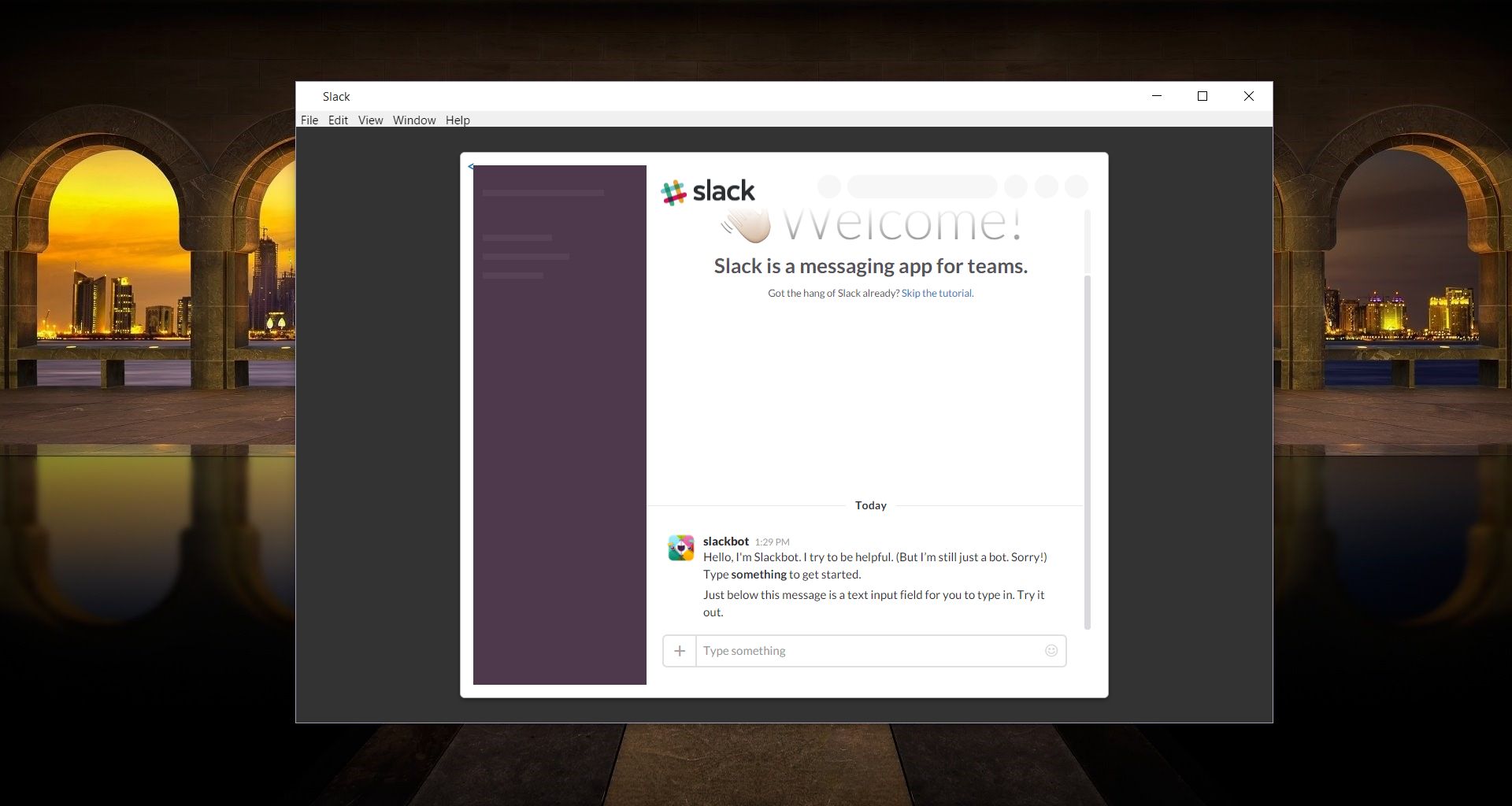
Task: Collapse the sidebar using the blue back chevron
Action: coord(471,166)
